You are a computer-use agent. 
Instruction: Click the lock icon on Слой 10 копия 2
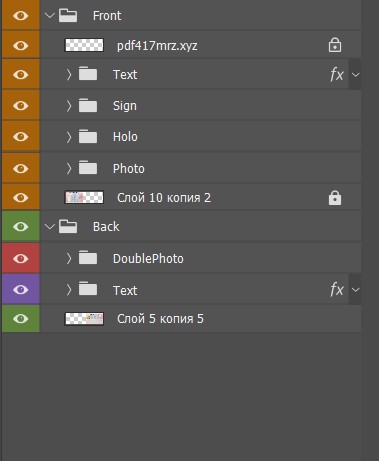pyautogui.click(x=335, y=198)
